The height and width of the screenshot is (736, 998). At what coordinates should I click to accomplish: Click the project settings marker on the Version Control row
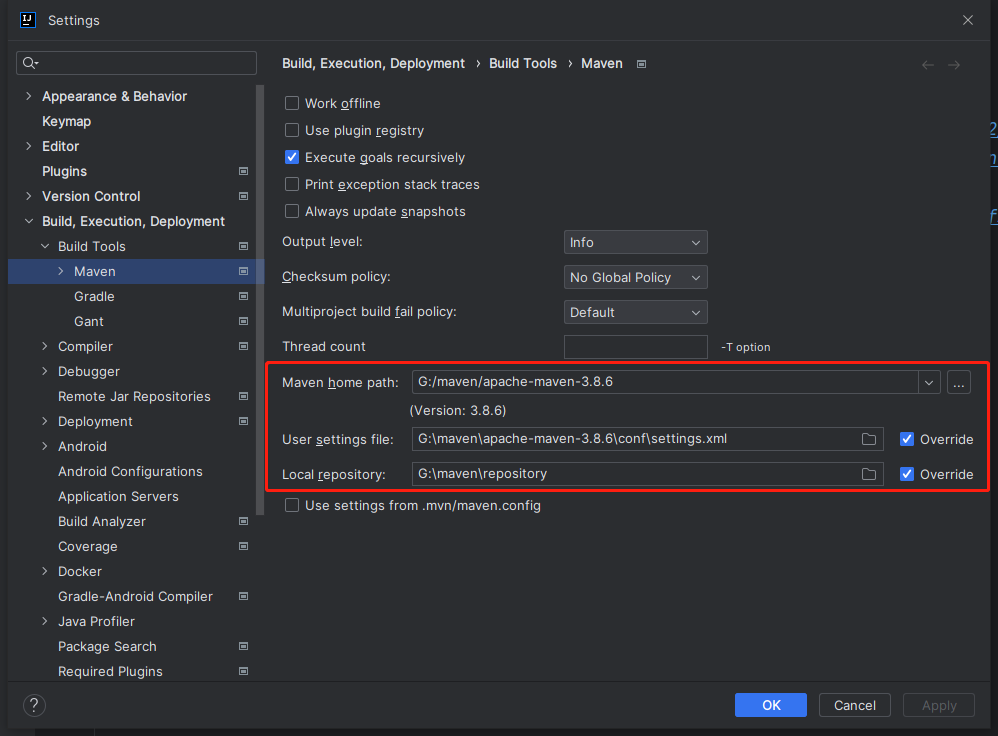click(x=243, y=196)
